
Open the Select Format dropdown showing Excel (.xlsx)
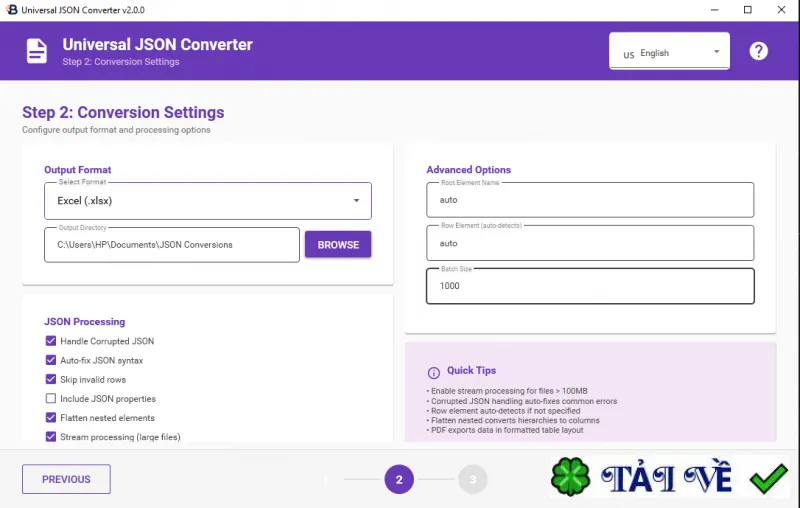pyautogui.click(x=208, y=201)
